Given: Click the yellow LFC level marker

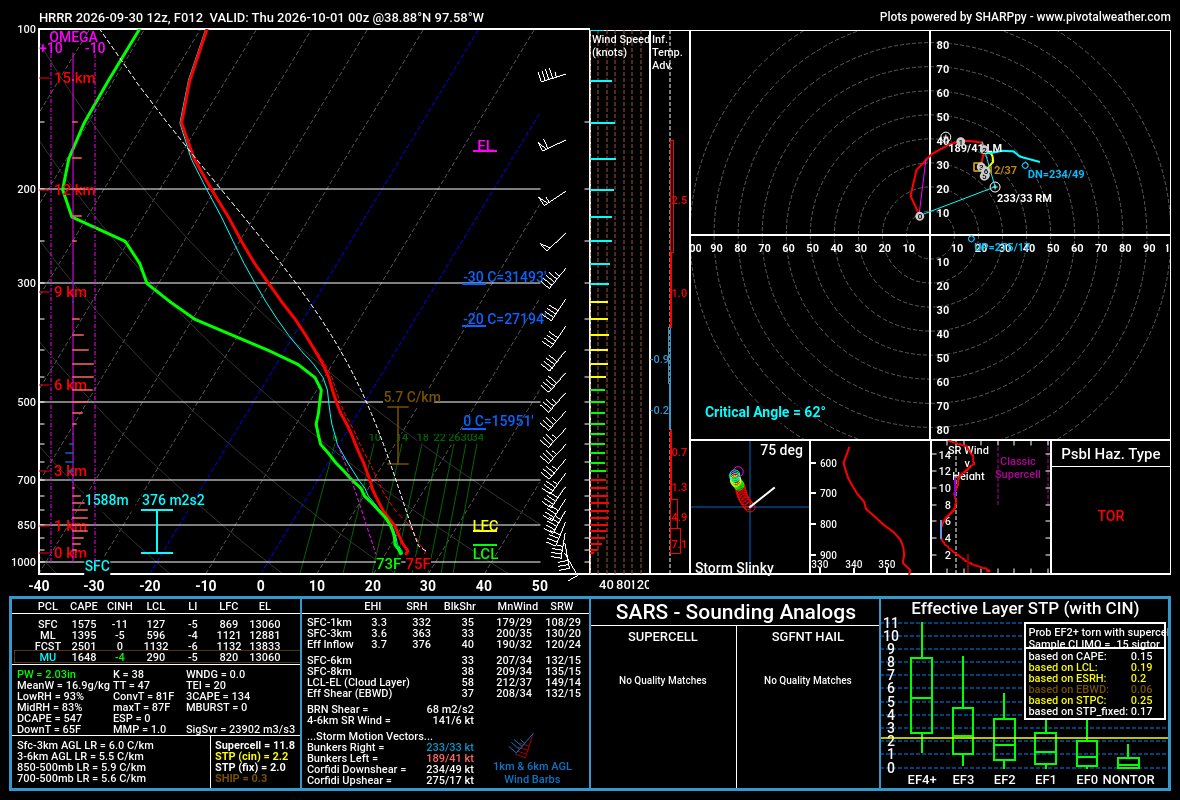Looking at the screenshot, I should coord(485,526).
